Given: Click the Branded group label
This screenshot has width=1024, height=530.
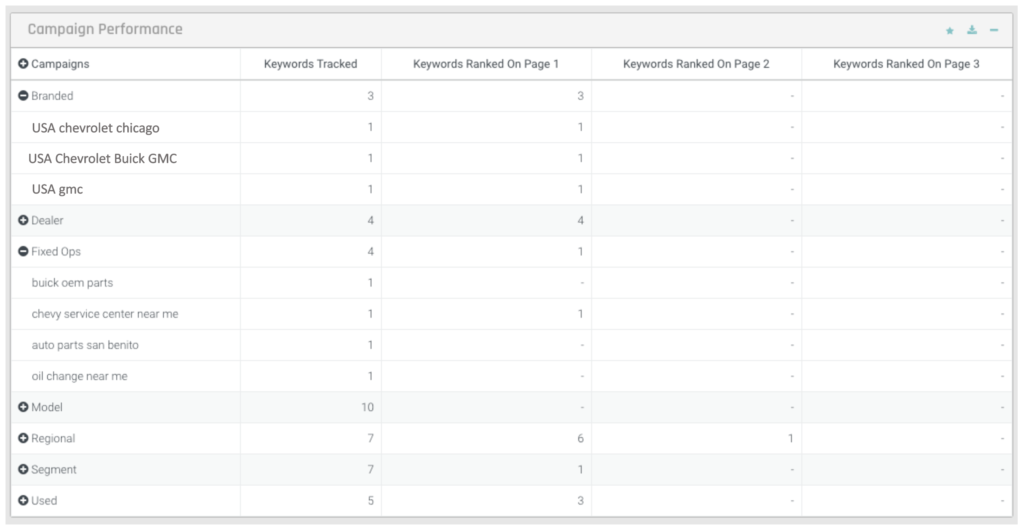Looking at the screenshot, I should (52, 96).
